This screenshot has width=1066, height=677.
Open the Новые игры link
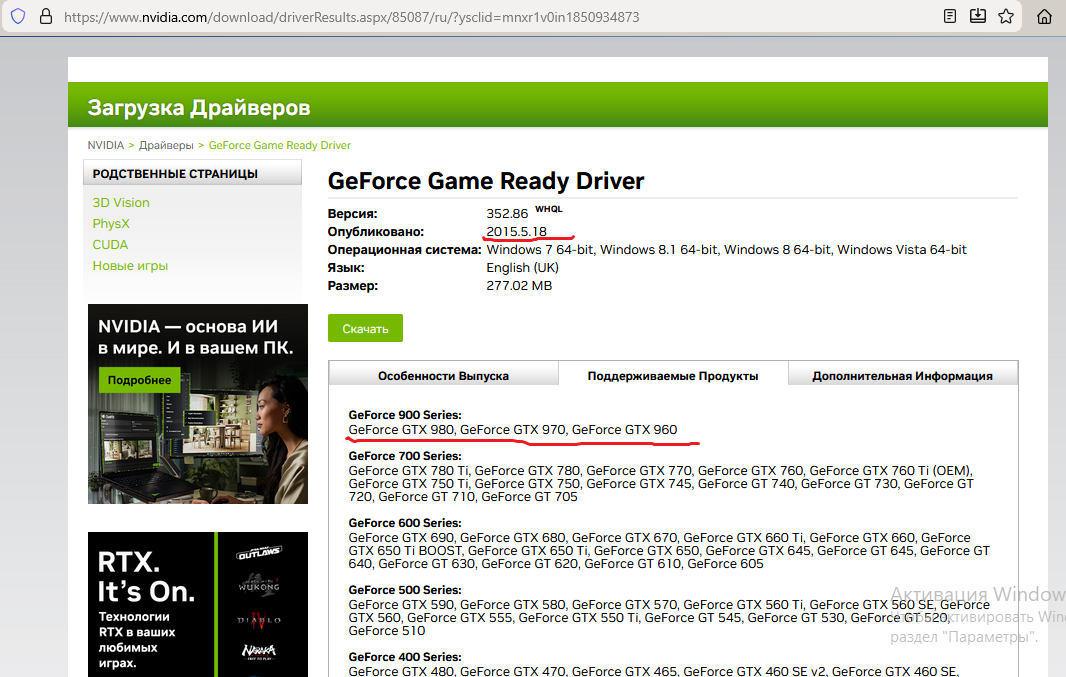(130, 266)
